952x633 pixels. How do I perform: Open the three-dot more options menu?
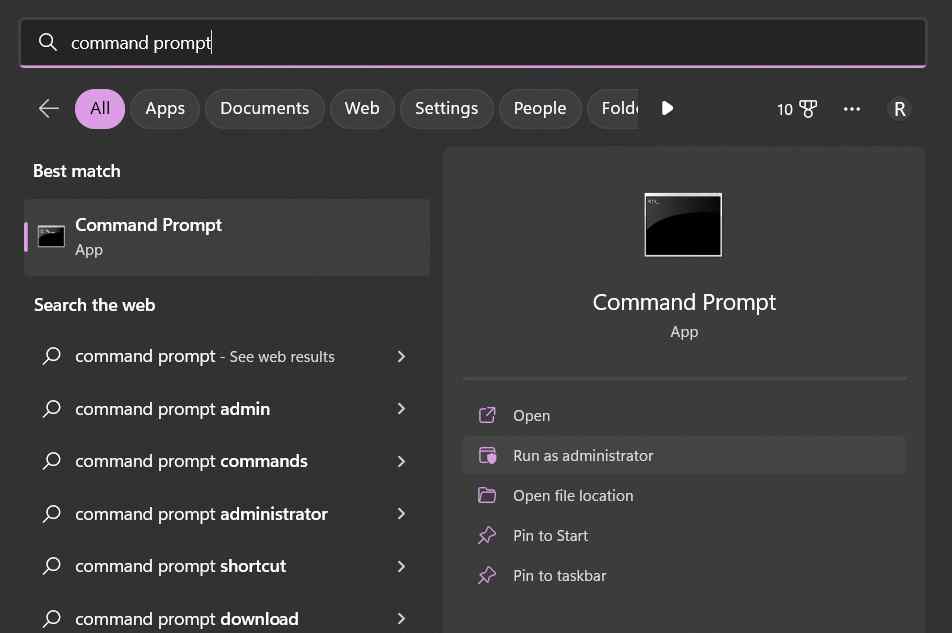852,109
